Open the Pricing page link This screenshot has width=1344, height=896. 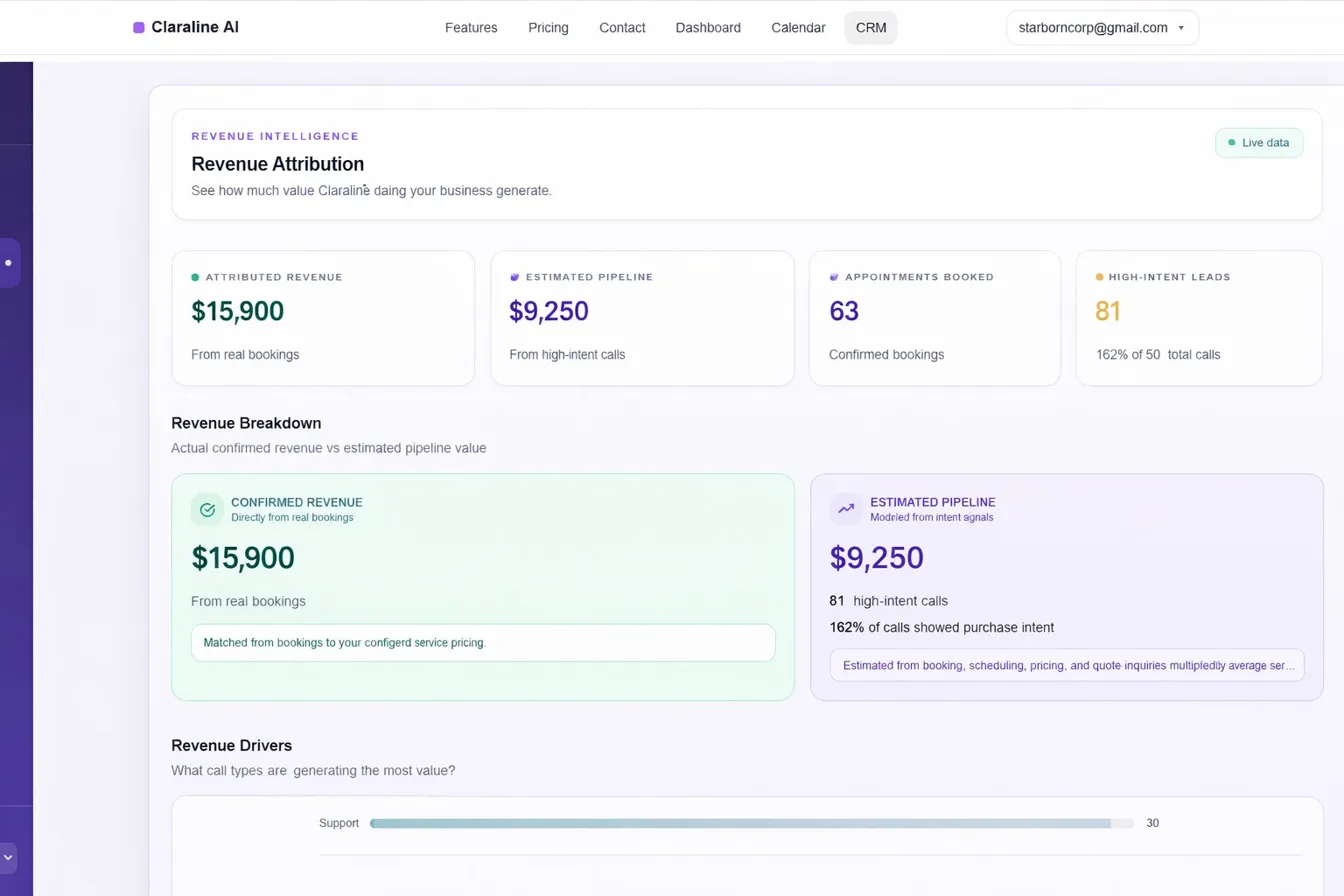(x=548, y=27)
